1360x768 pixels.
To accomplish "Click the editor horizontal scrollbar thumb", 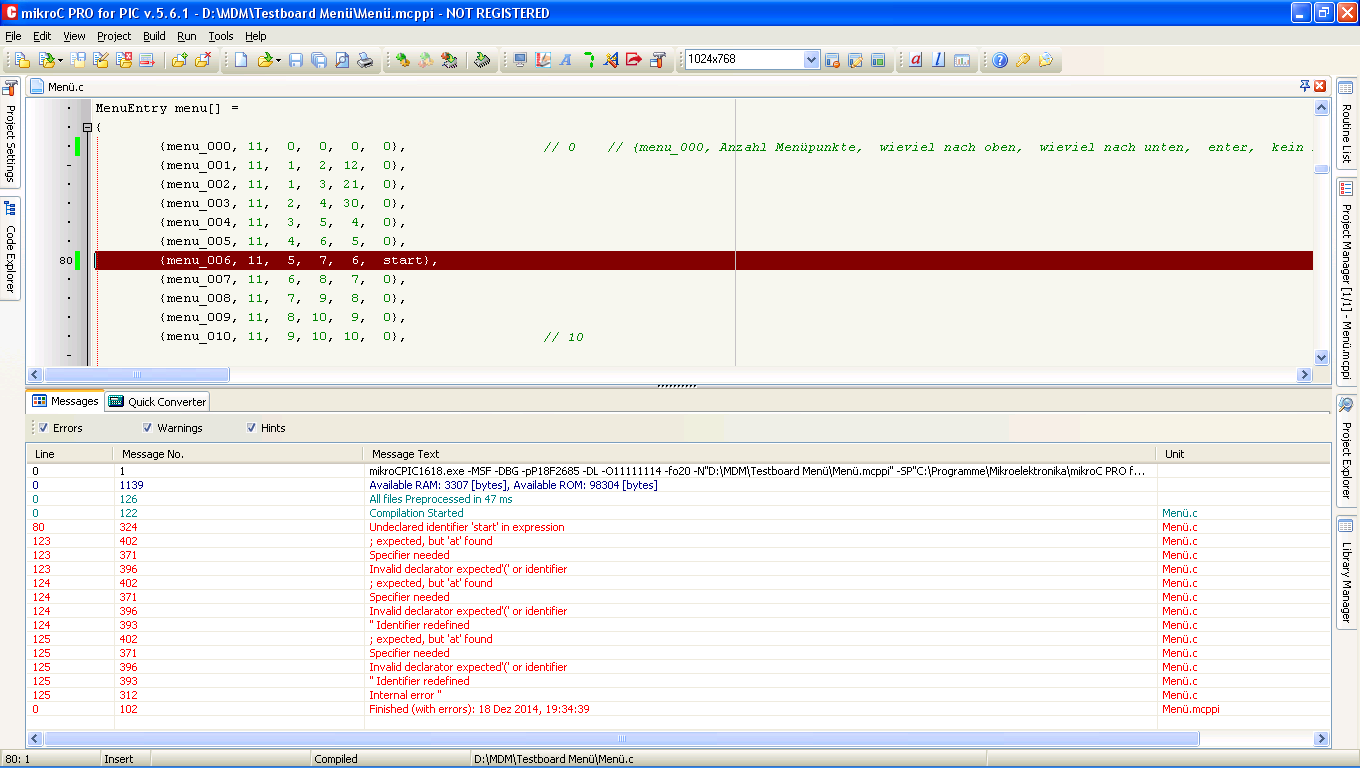I will coord(137,375).
